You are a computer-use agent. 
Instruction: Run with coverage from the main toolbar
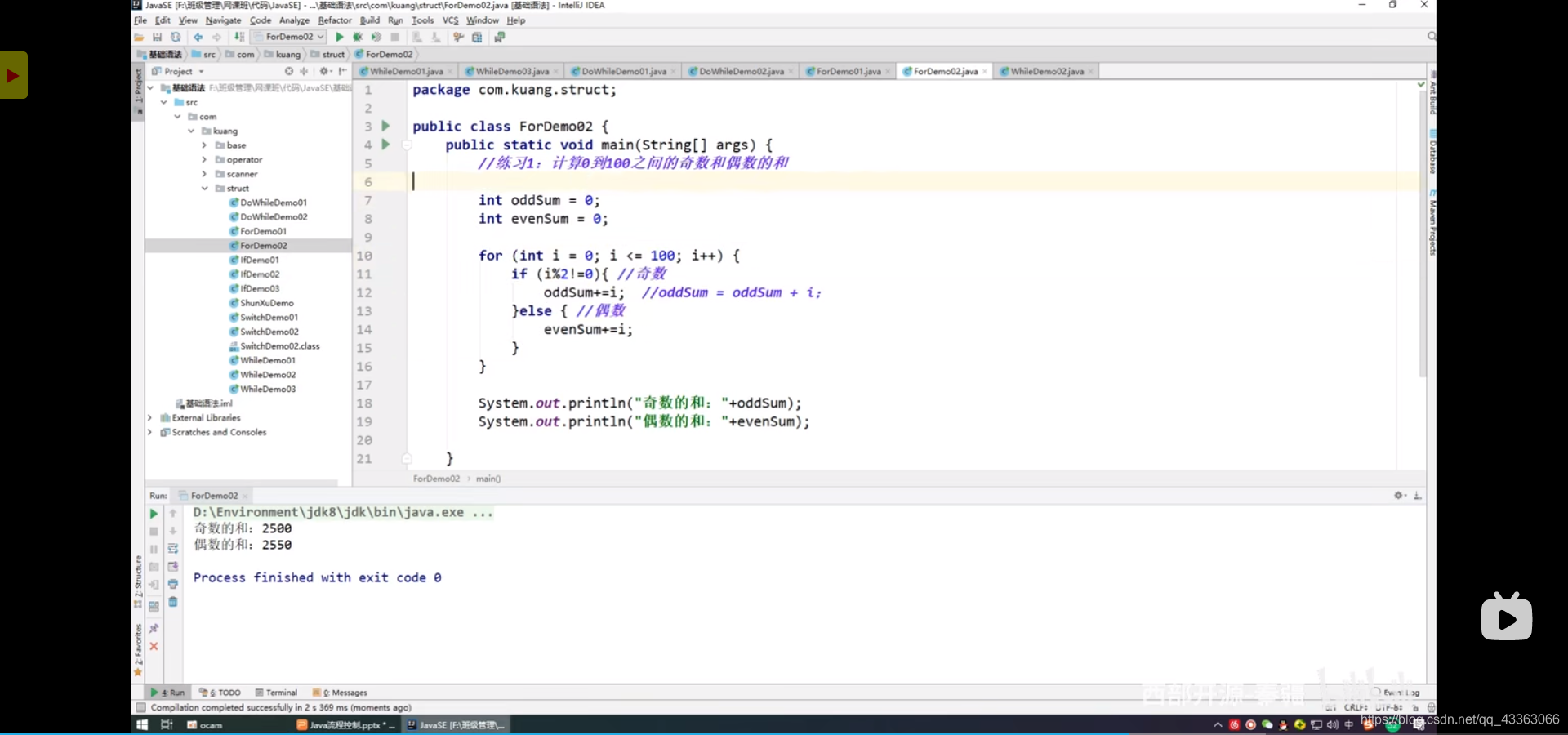click(x=376, y=37)
